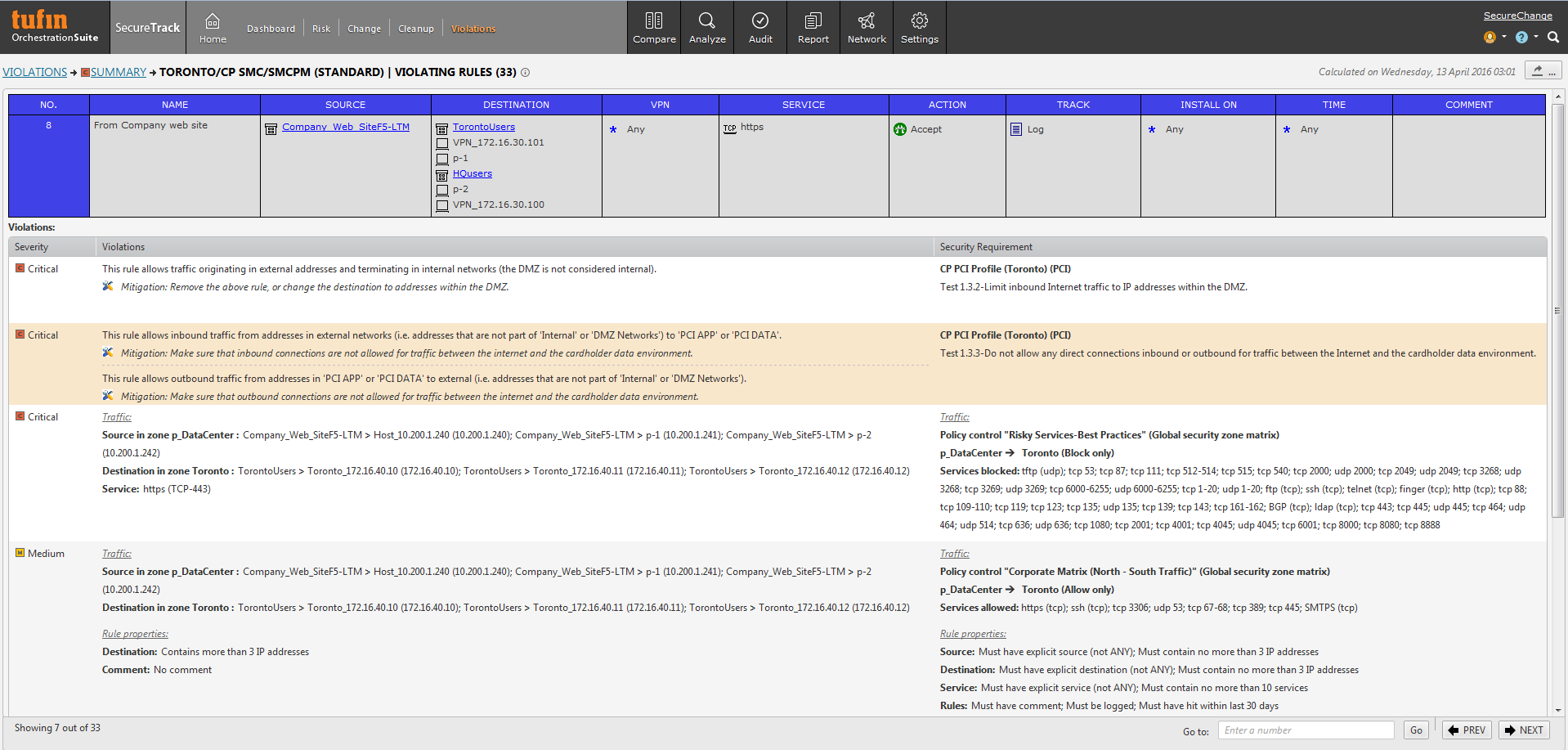Click the info icon beside Violating Rules (33)
The width and height of the screenshot is (1568, 750).
526,72
